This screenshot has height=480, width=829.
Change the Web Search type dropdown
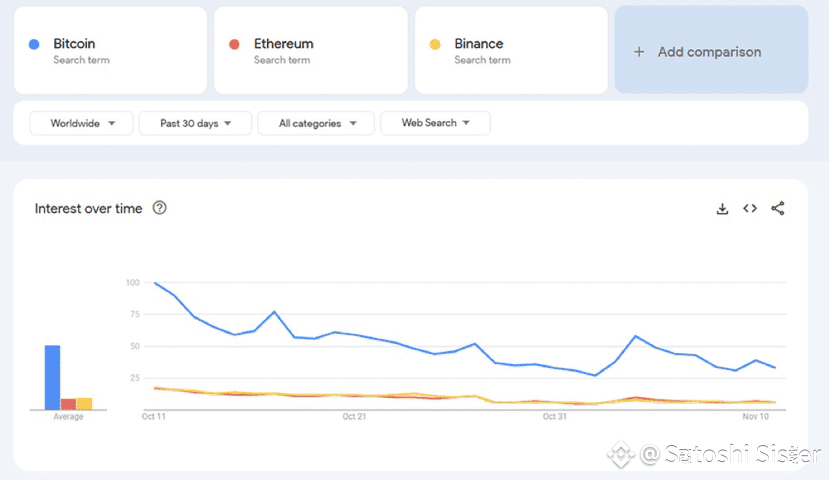(435, 123)
